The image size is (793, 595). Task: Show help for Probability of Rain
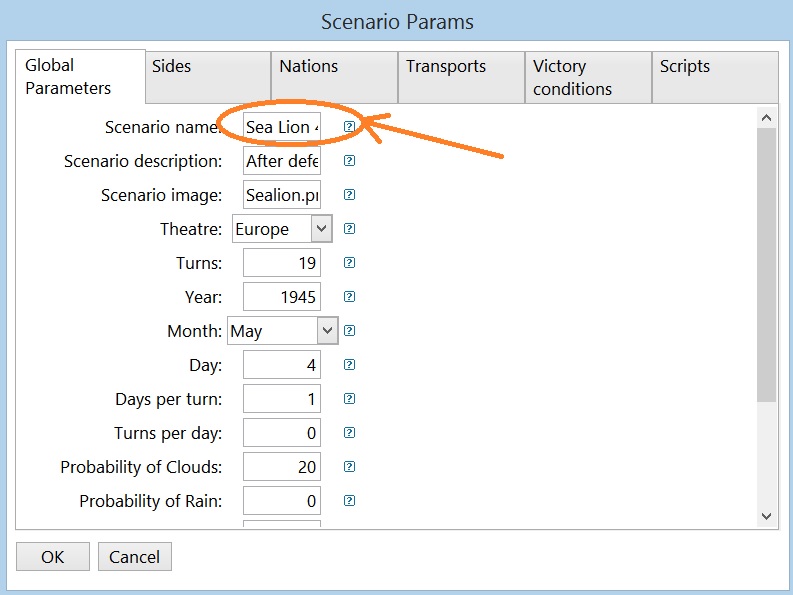[349, 501]
